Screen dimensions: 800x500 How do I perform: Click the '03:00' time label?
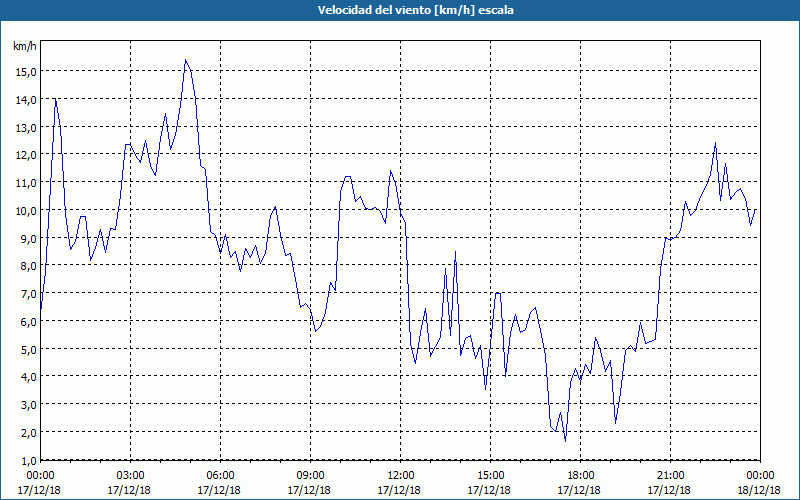point(131,476)
